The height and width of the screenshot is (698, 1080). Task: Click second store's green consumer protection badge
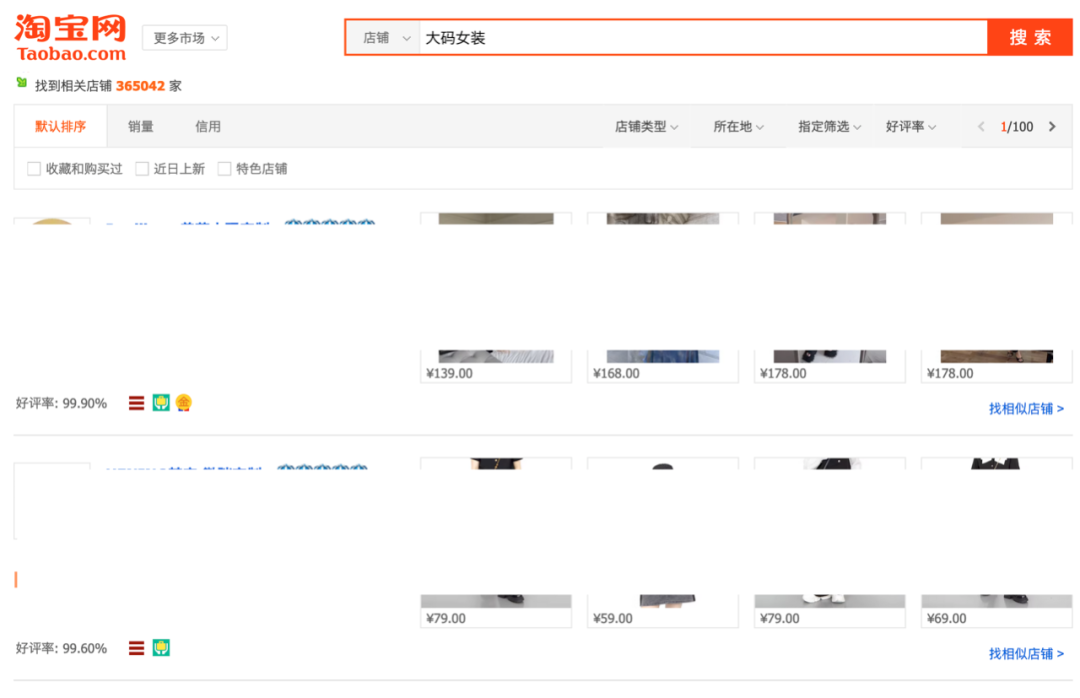pos(161,648)
